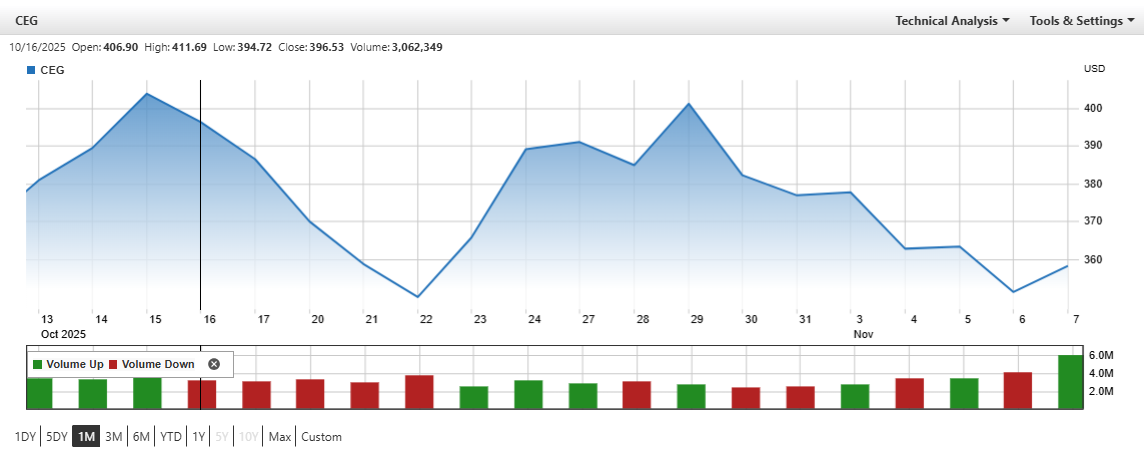Open Technical Analysis dropdown
The width and height of the screenshot is (1144, 455).
tap(952, 20)
